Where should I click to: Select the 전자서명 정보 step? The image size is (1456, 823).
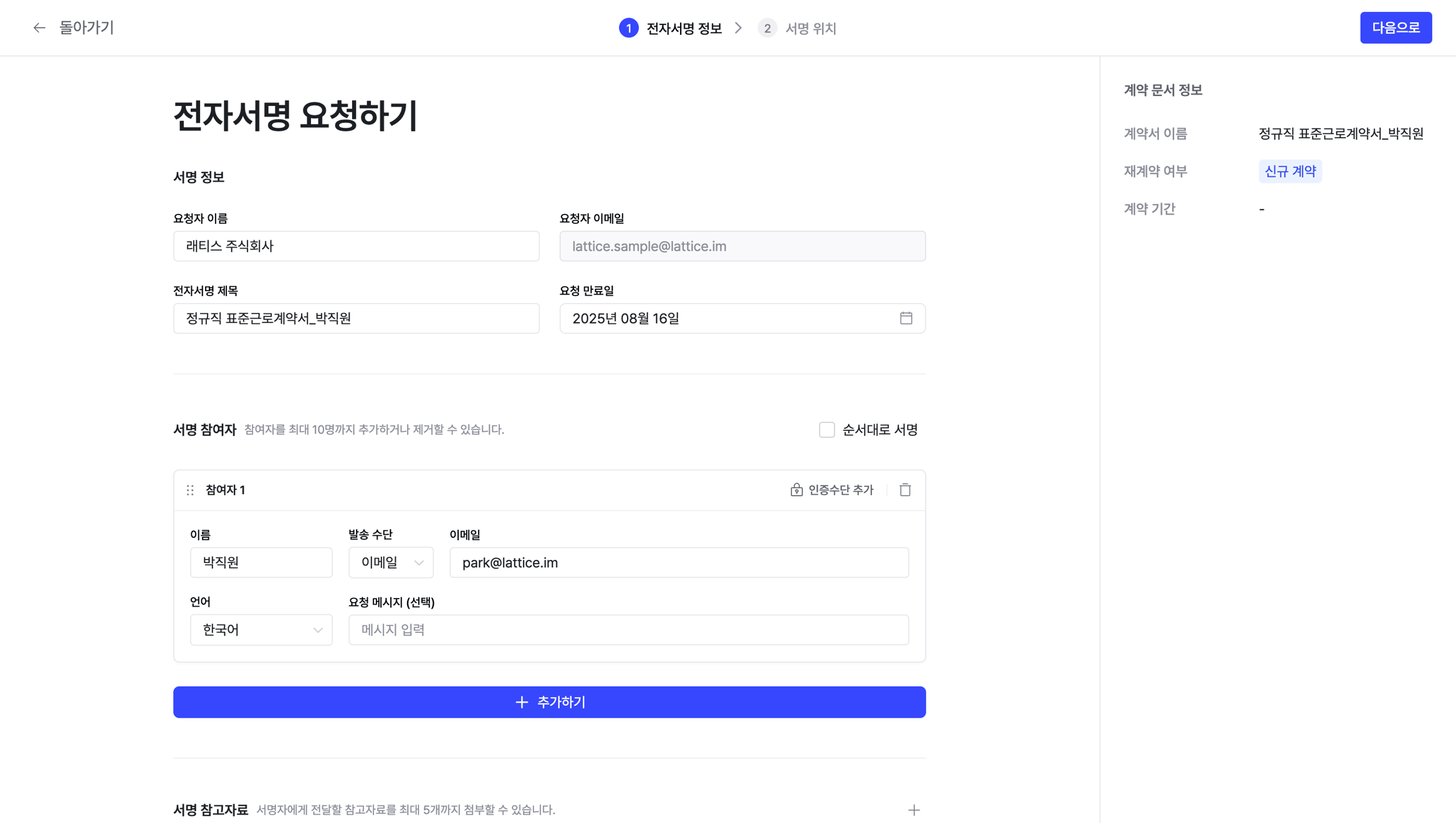click(684, 28)
